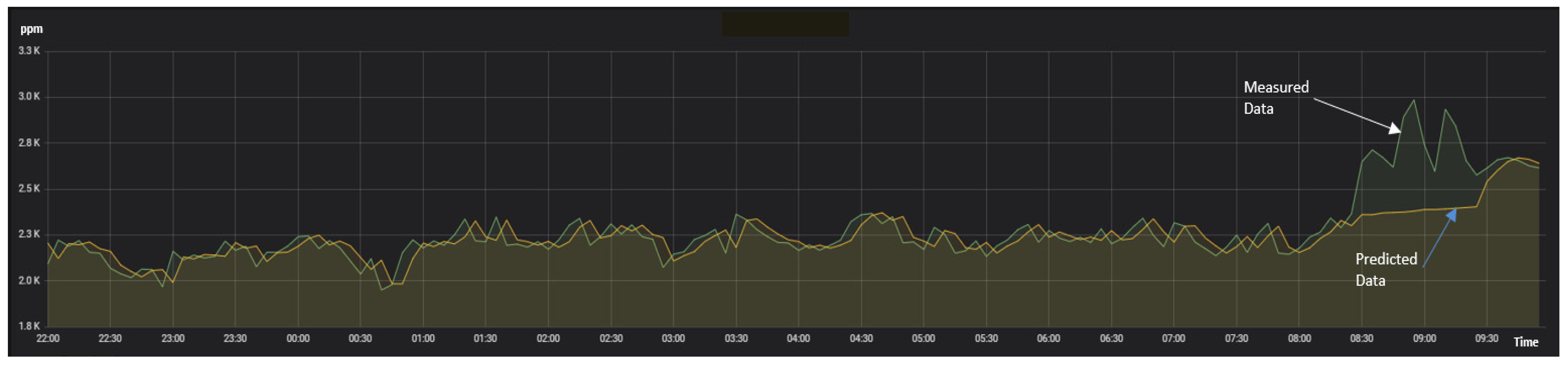The height and width of the screenshot is (367, 1568).
Task: Click the highest measured data peak near 09:00
Action: [1414, 101]
